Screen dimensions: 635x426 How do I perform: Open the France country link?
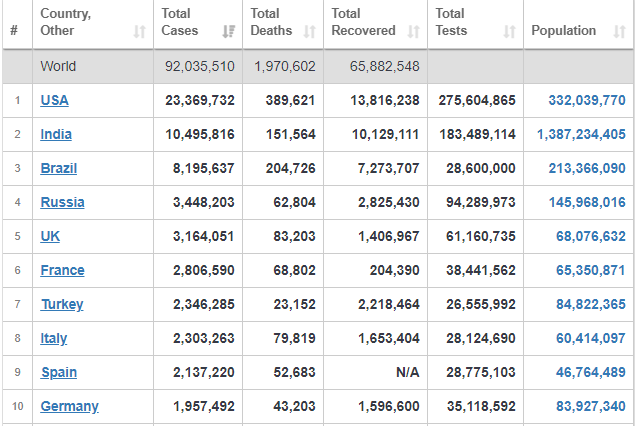pos(62,270)
